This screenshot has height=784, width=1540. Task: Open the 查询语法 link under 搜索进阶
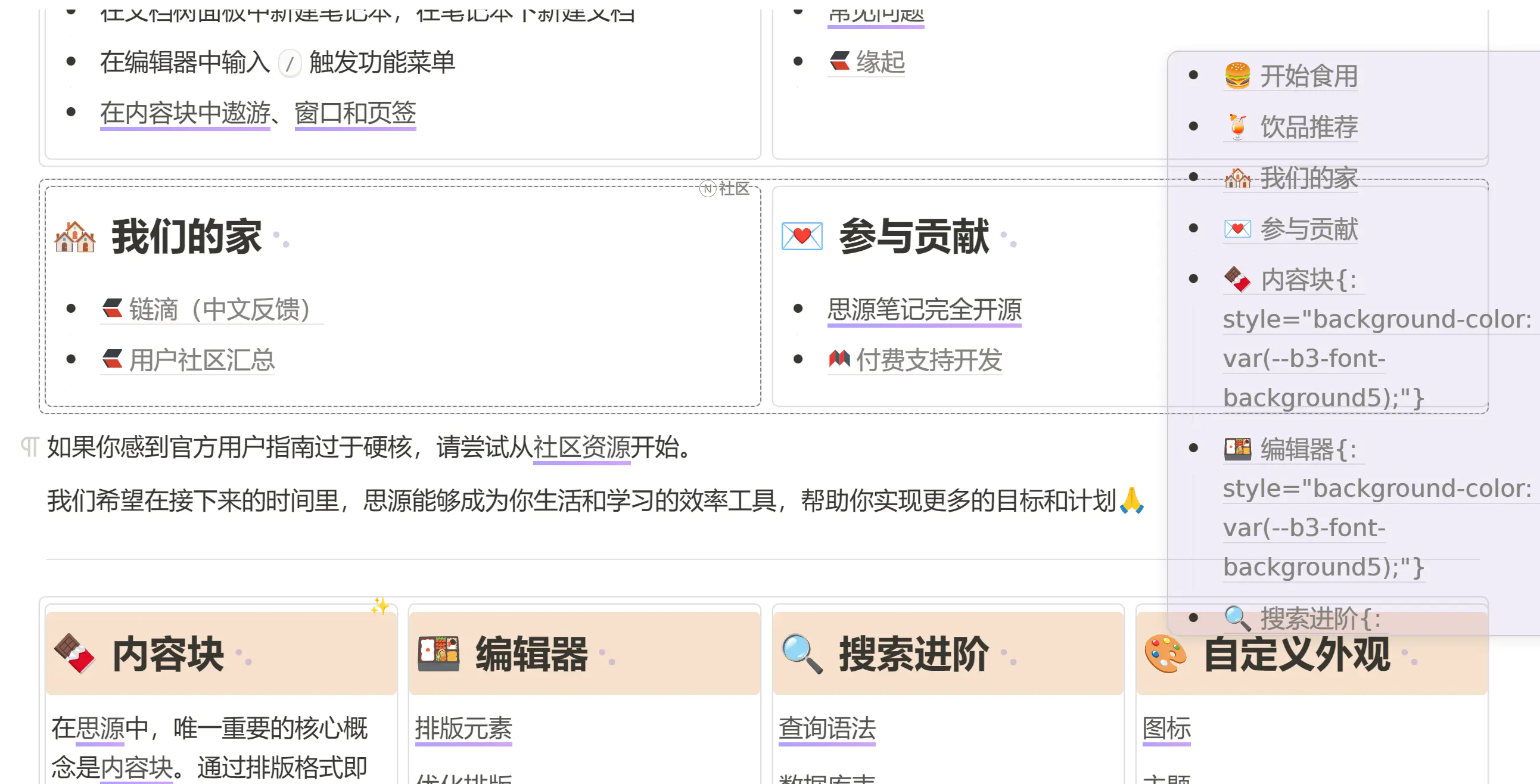tap(827, 729)
